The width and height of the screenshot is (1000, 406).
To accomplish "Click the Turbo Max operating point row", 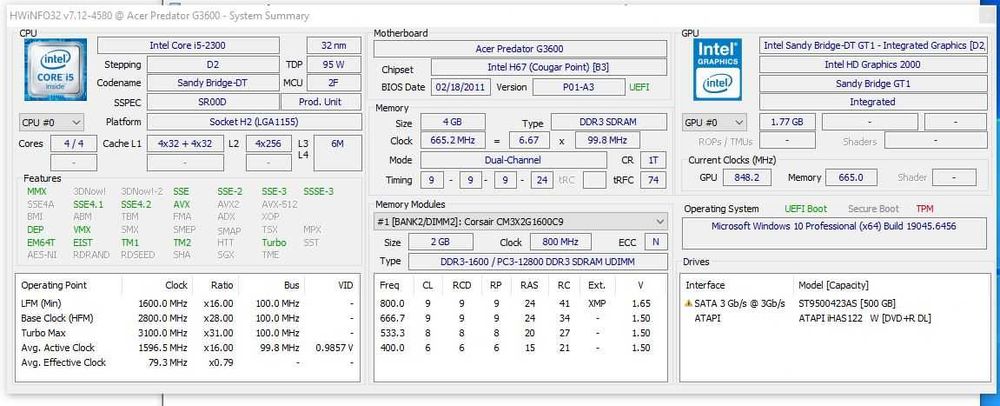I will point(187,333).
